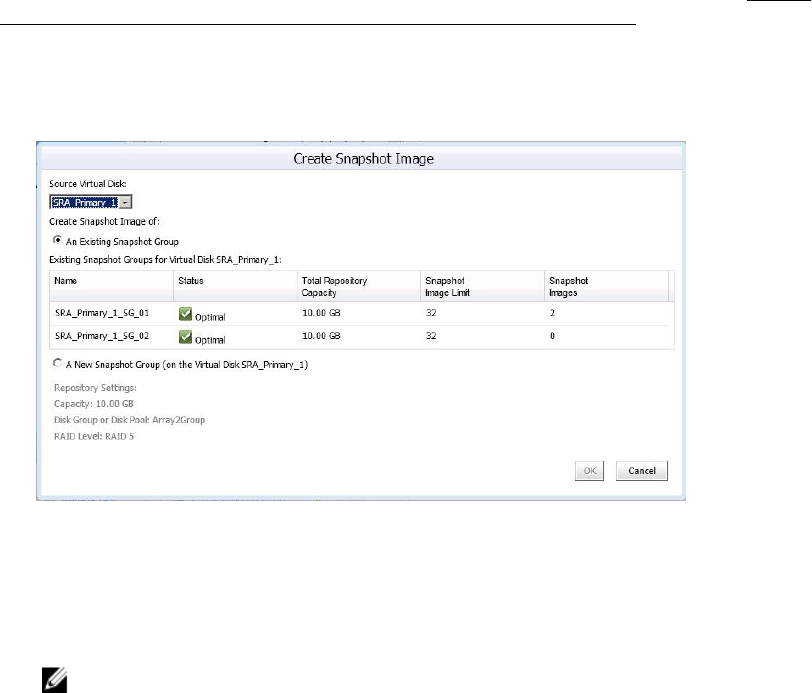The height and width of the screenshot is (693, 812).
Task: Click the green Optimal checkmark icon for SRA_Primary_1_SG_02
Action: tap(185, 337)
